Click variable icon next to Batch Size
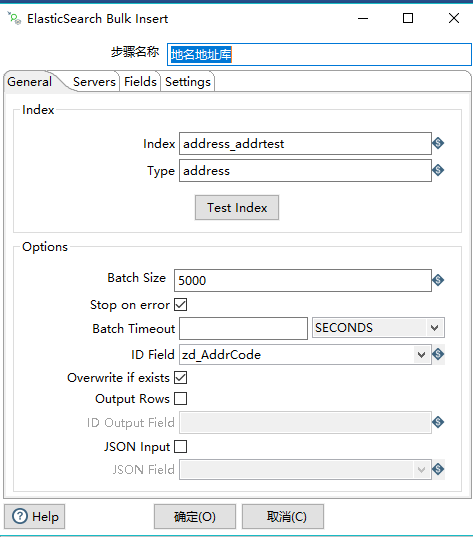The image size is (473, 537). coord(438,280)
